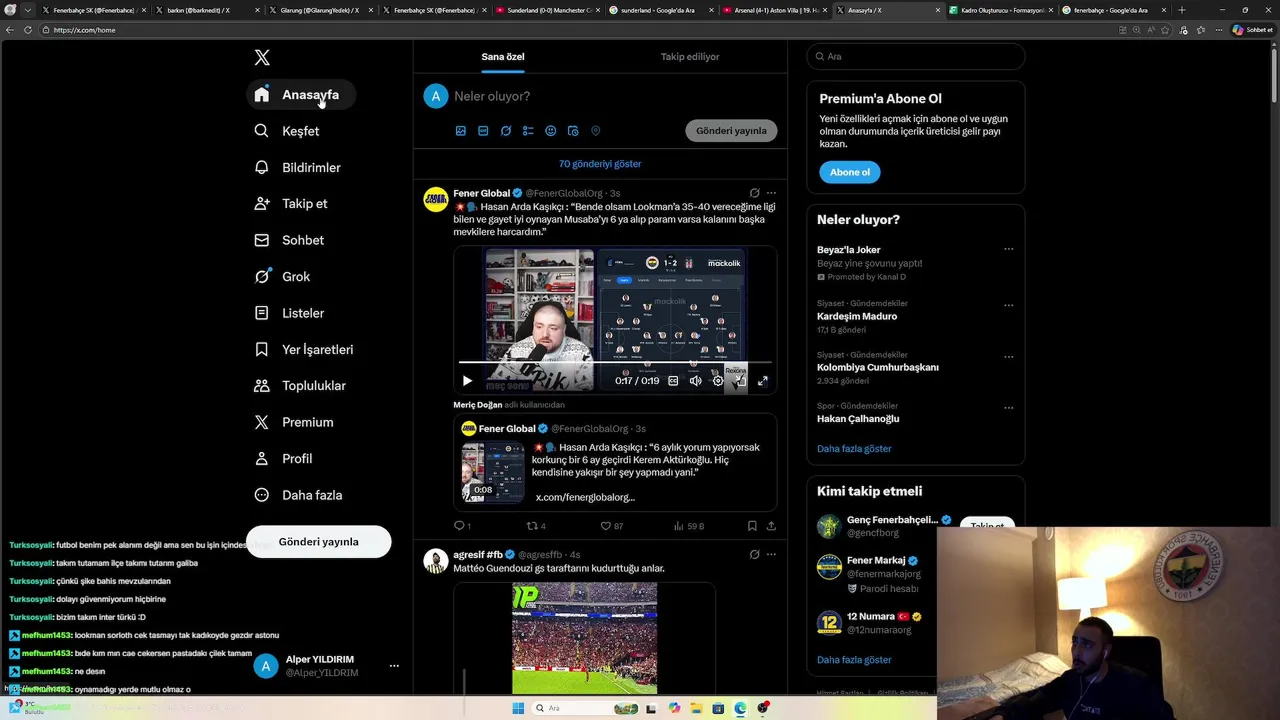Image resolution: width=1280 pixels, height=720 pixels.
Task: Open Grok in sidebar
Action: [282, 277]
